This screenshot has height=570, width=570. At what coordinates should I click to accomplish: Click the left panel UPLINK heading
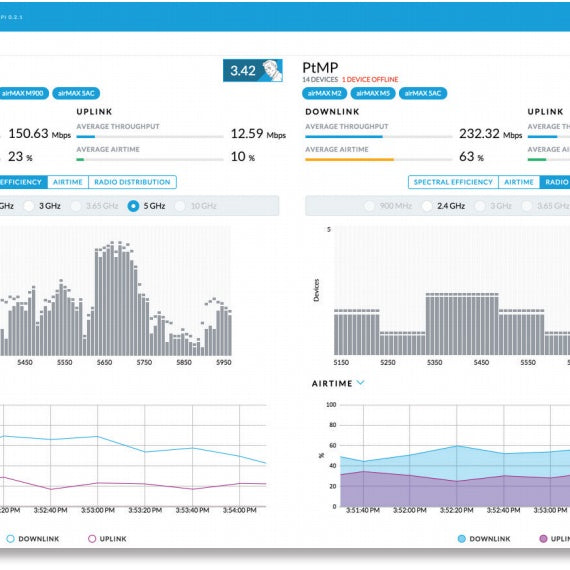[94, 112]
